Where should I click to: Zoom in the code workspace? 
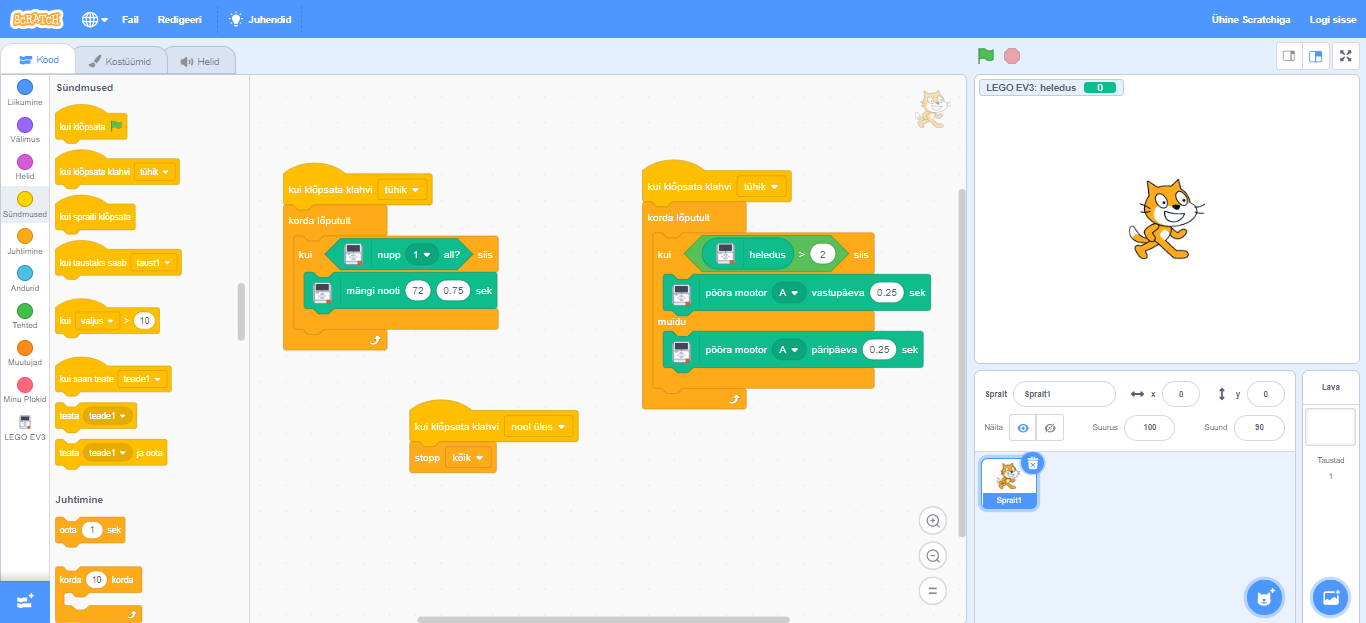coord(933,521)
